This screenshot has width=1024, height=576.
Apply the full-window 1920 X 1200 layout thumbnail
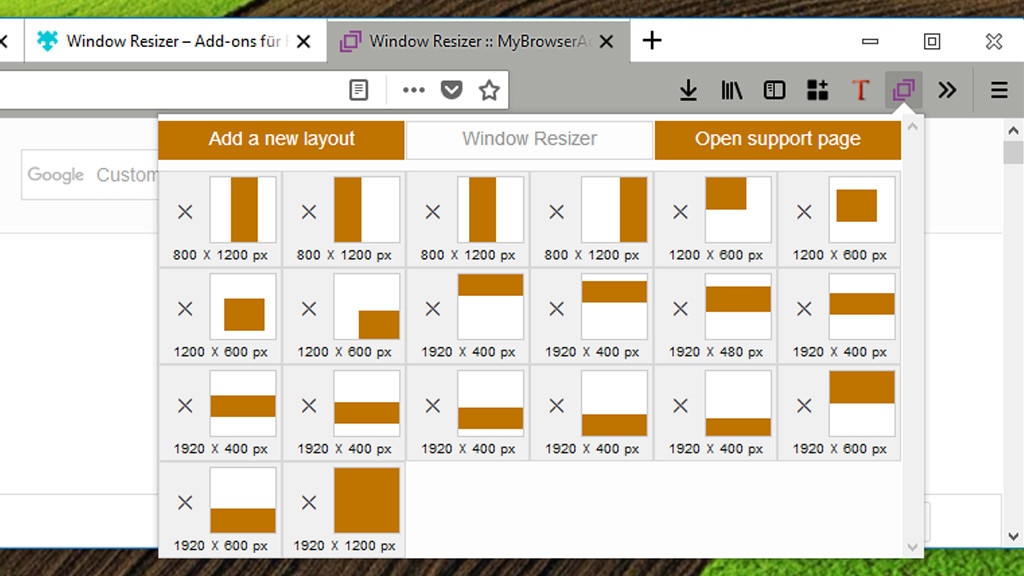click(x=366, y=500)
